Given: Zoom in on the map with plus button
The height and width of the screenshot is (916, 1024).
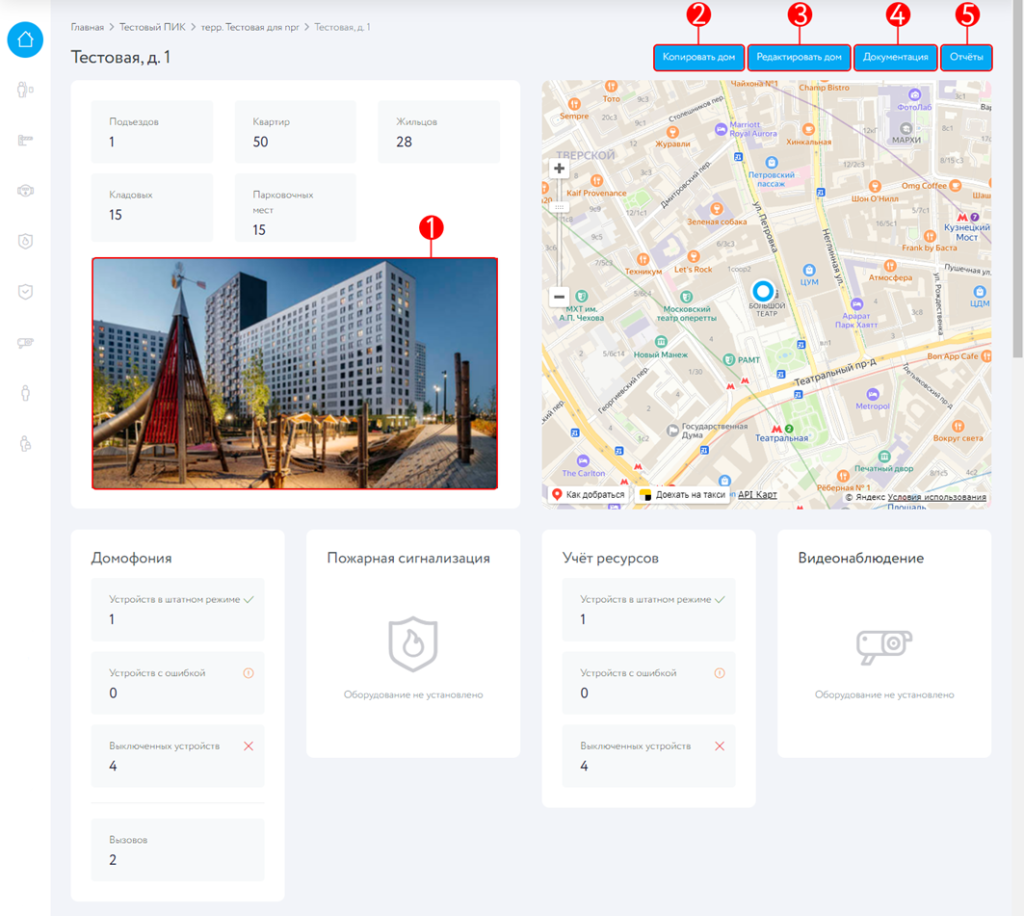Looking at the screenshot, I should pos(559,169).
